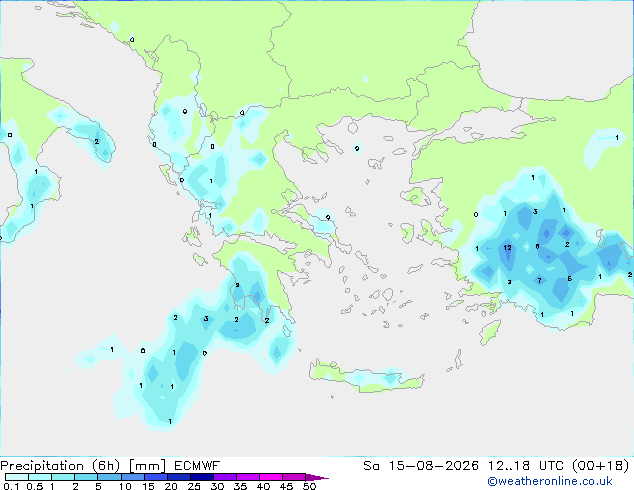Click the legend label '40'
This screenshot has width=634, height=490.
click(x=263, y=486)
